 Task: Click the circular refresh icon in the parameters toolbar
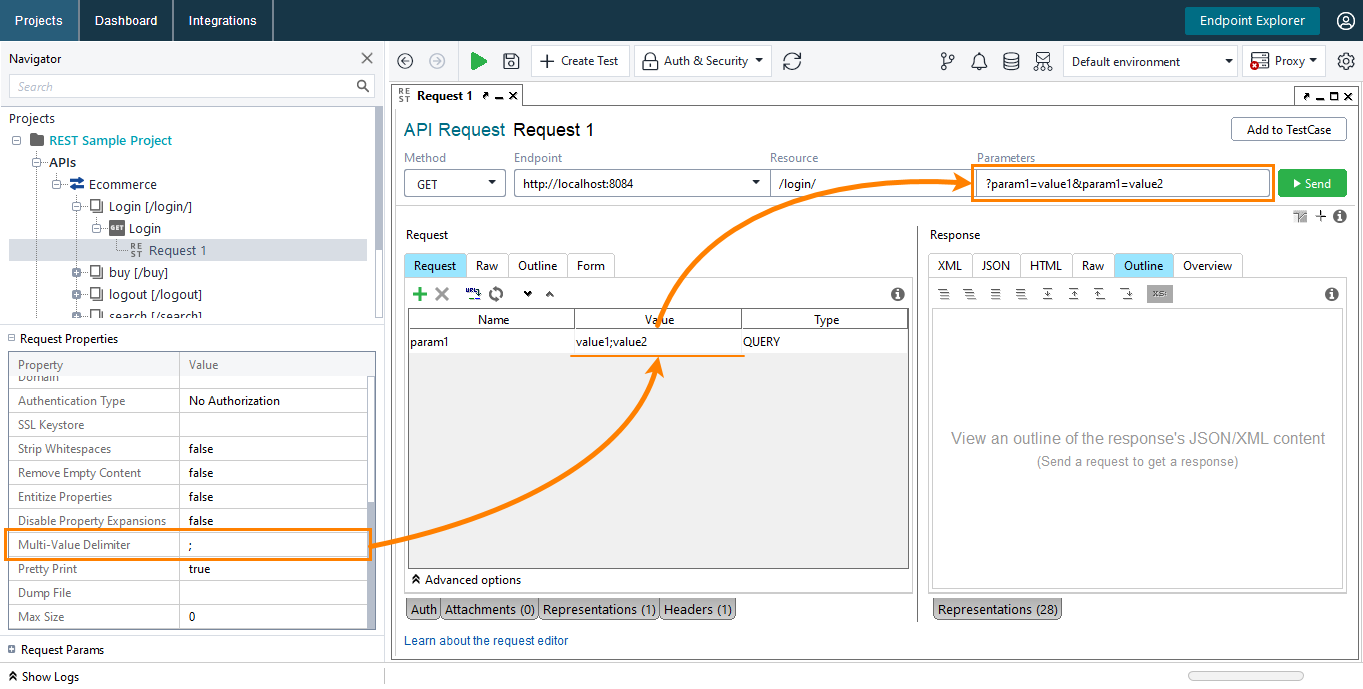coord(496,294)
